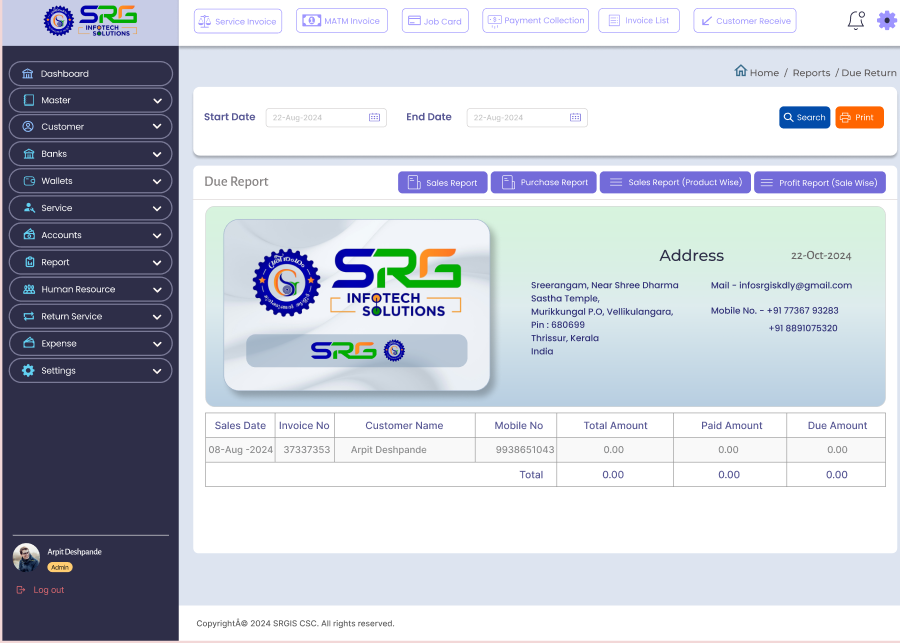Expand the Settings menu chevron in the sidebar
The width and height of the screenshot is (900, 643).
coord(157,371)
